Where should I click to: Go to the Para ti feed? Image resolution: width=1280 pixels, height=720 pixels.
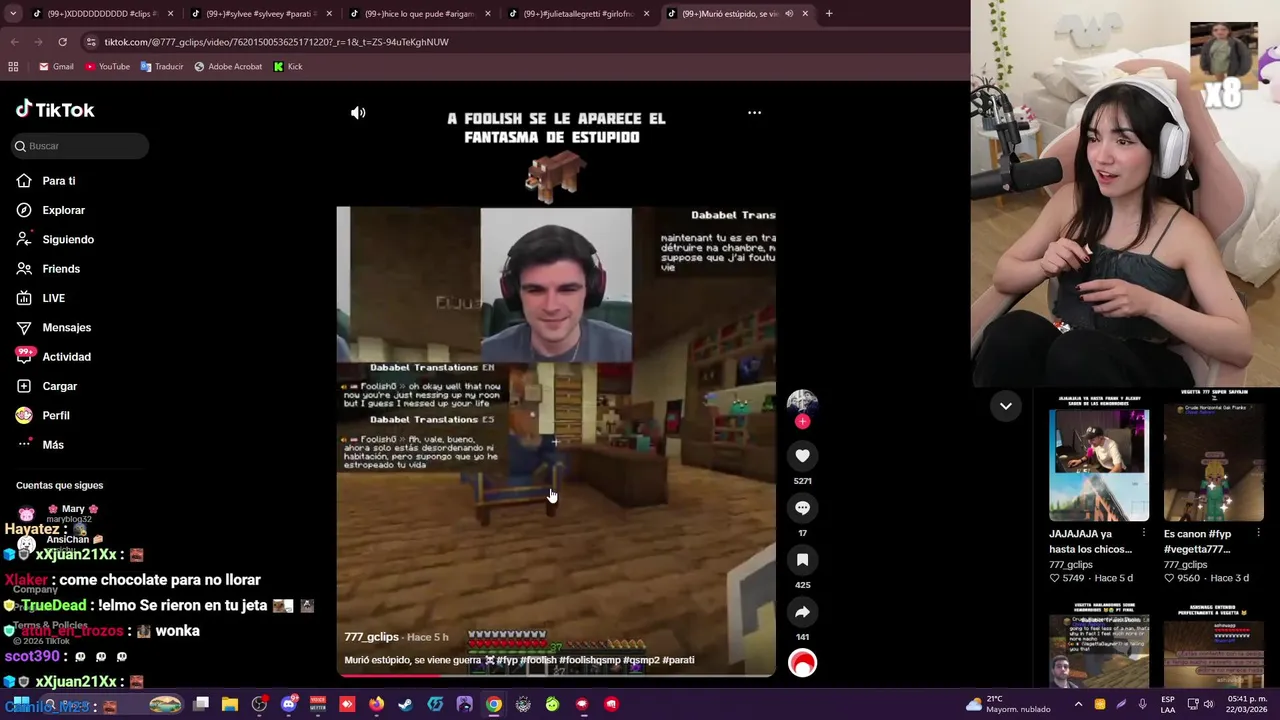pyautogui.click(x=59, y=181)
